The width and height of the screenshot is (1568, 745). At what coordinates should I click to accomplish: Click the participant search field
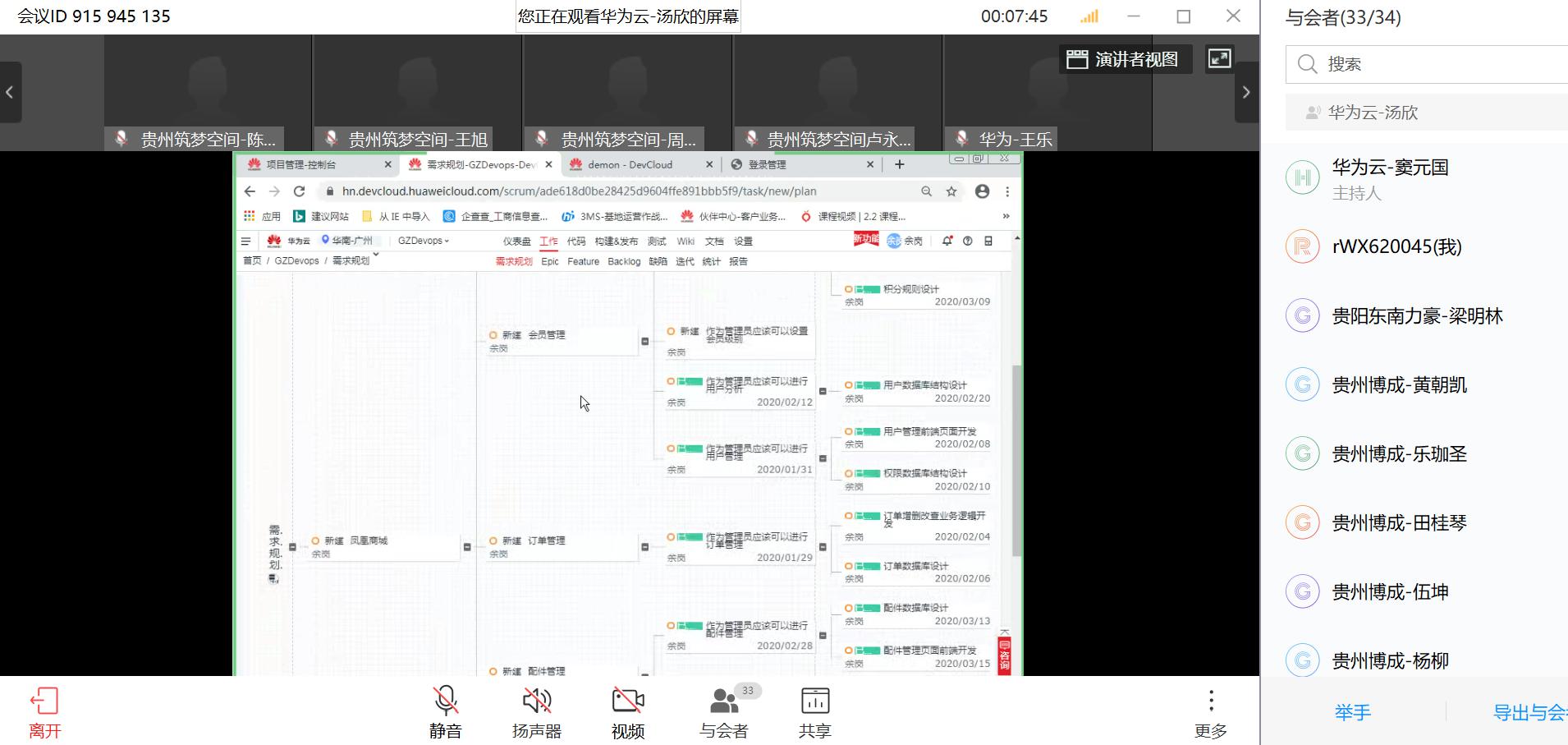(x=1428, y=64)
